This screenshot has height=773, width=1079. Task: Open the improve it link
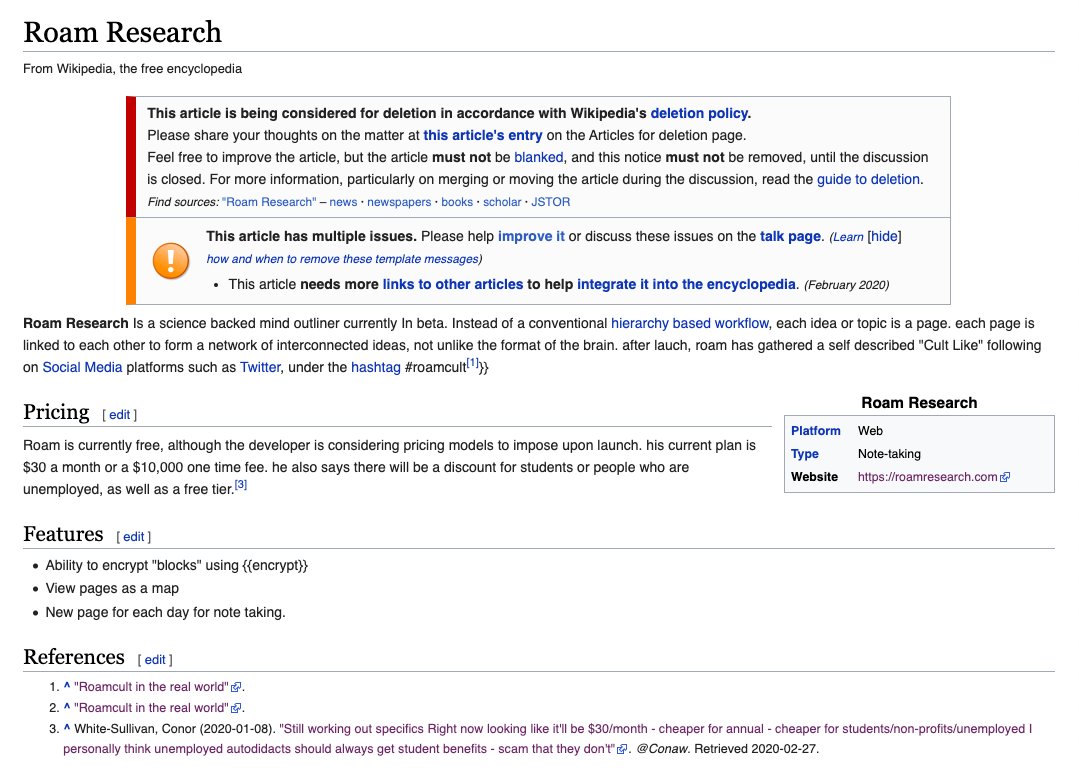(x=531, y=237)
